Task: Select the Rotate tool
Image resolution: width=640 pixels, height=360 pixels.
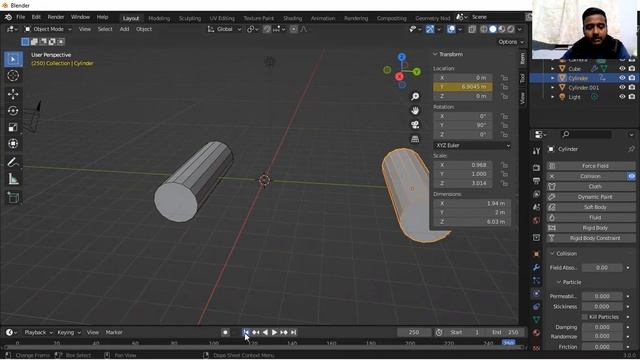Action: tap(13, 111)
